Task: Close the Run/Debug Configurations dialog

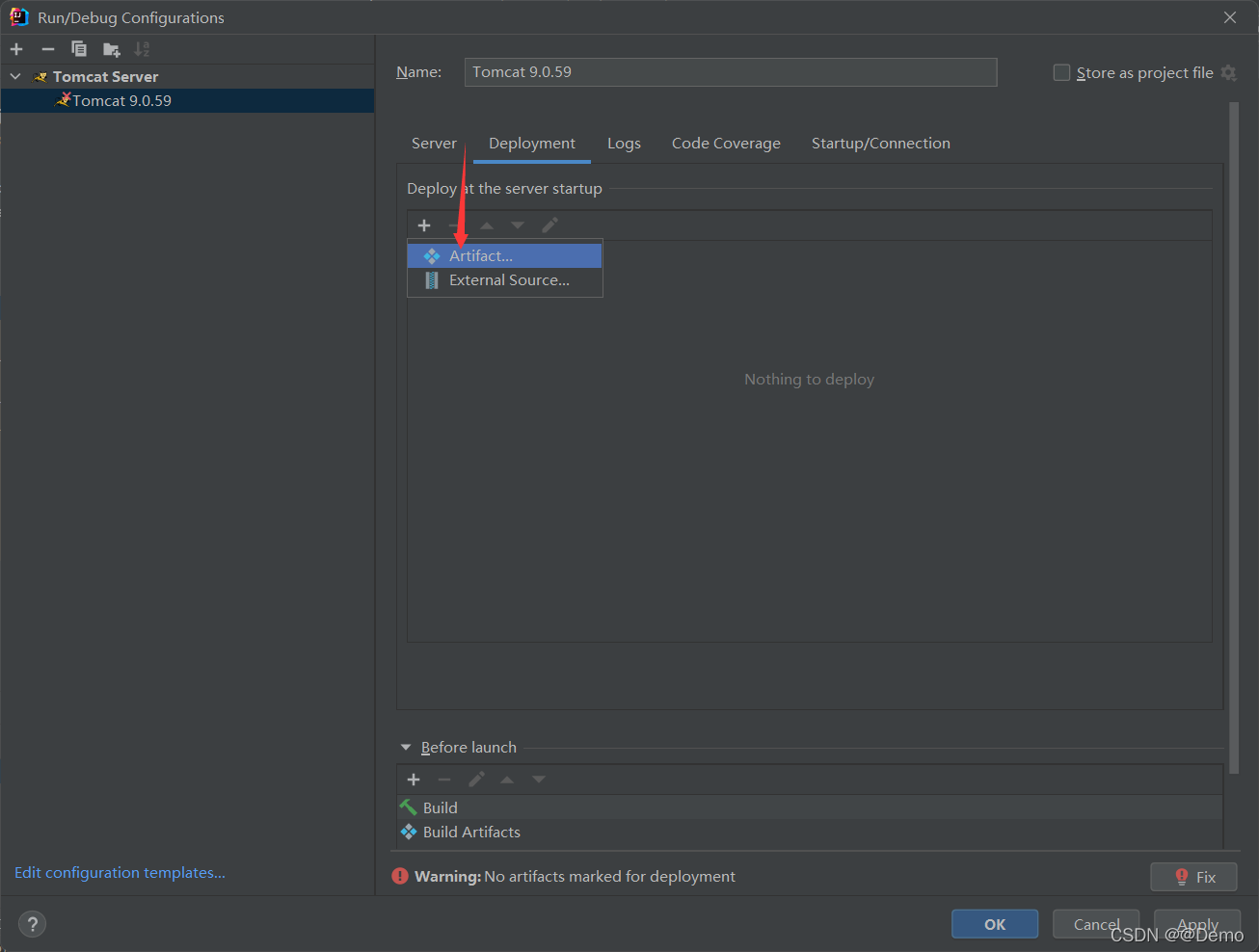Action: (x=1230, y=17)
